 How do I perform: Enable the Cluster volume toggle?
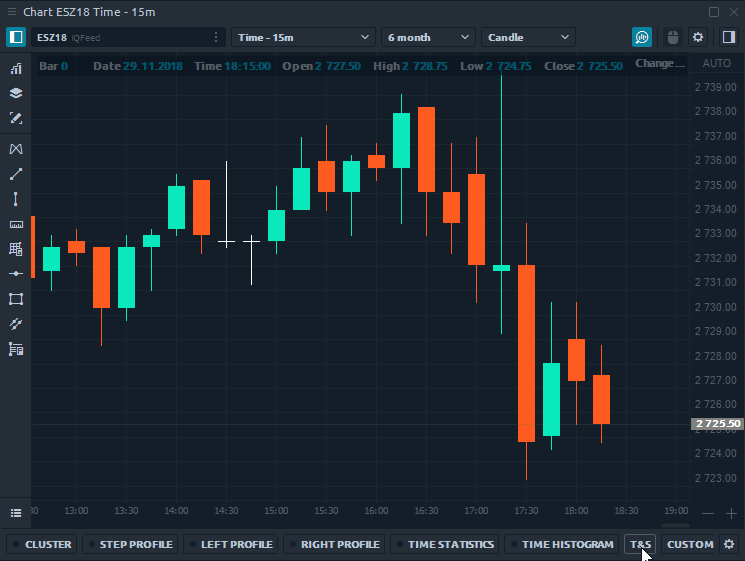pyautogui.click(x=41, y=544)
